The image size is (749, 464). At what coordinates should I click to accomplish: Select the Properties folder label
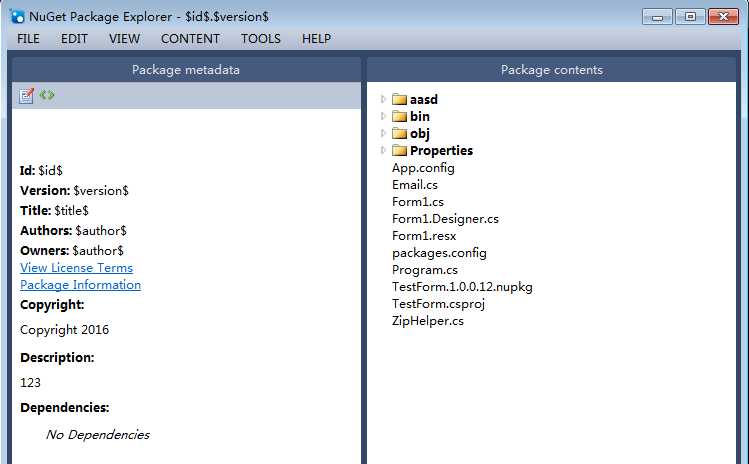441,151
